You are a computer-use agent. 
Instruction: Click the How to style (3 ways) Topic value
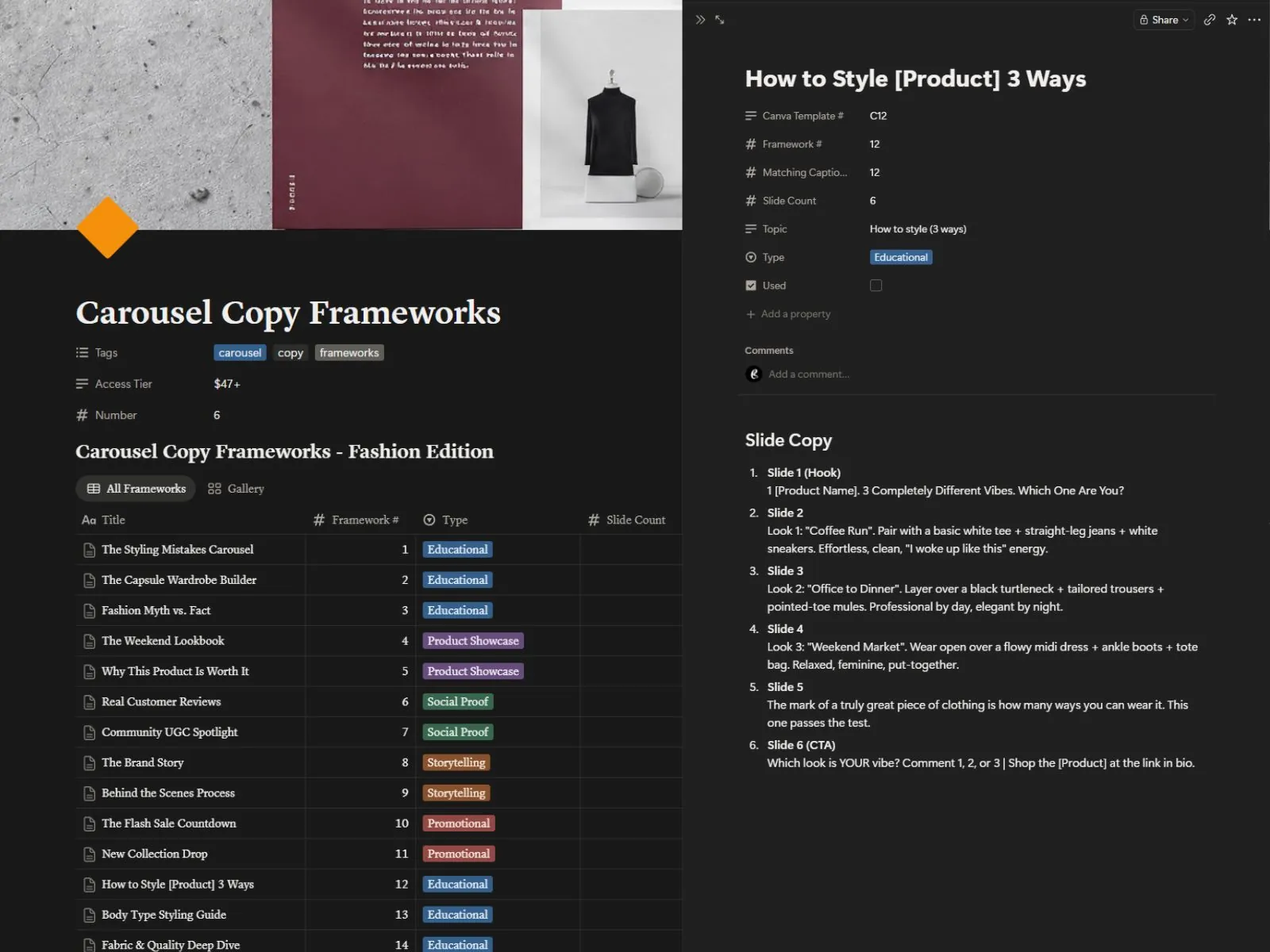pos(918,229)
